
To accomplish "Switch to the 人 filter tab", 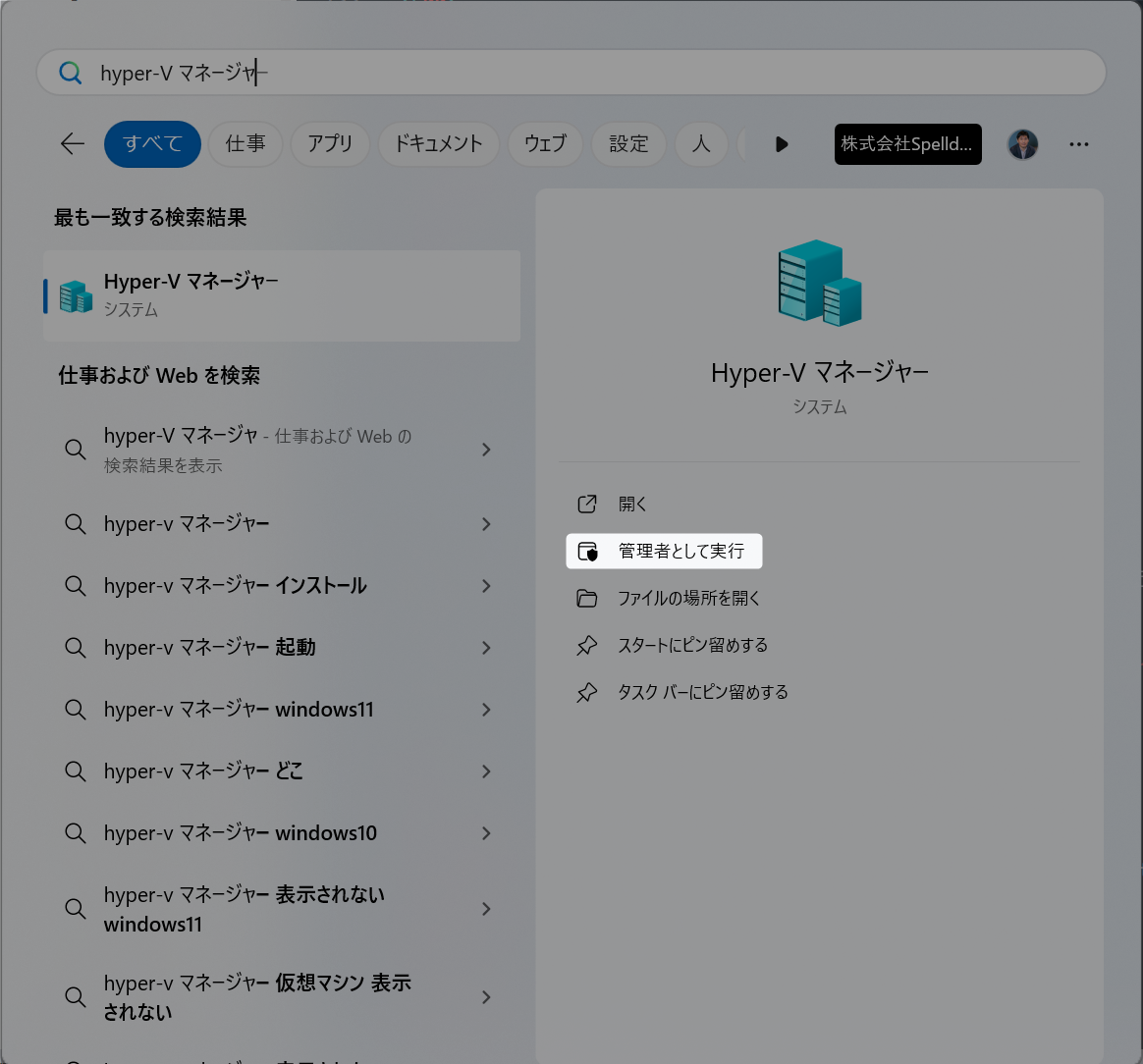I will click(x=701, y=143).
